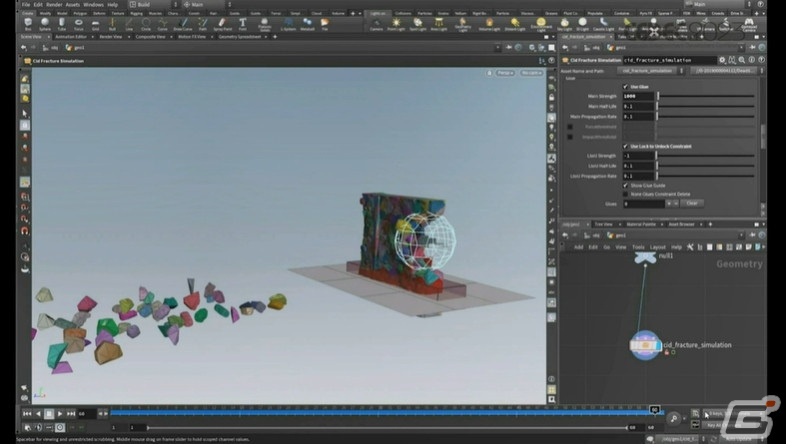
Task: Click the Lock Strength slider
Action: (x=706, y=156)
